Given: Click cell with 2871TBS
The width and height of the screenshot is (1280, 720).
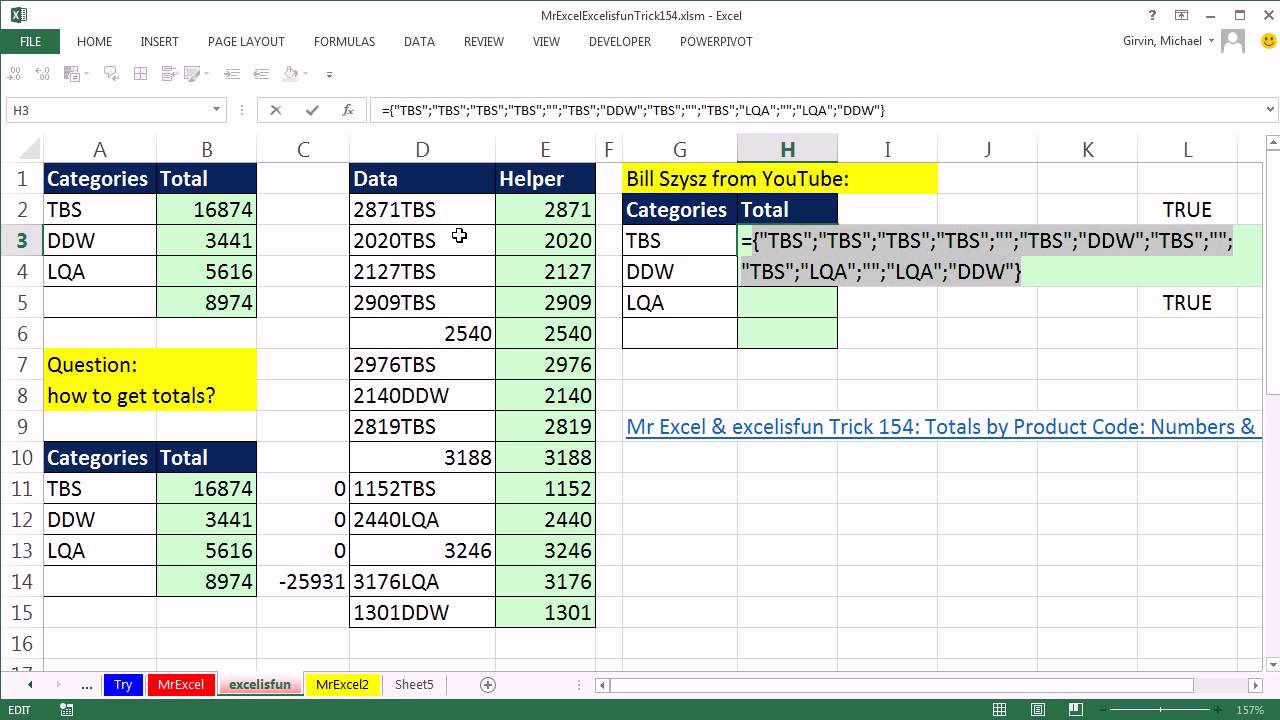Looking at the screenshot, I should tap(422, 209).
